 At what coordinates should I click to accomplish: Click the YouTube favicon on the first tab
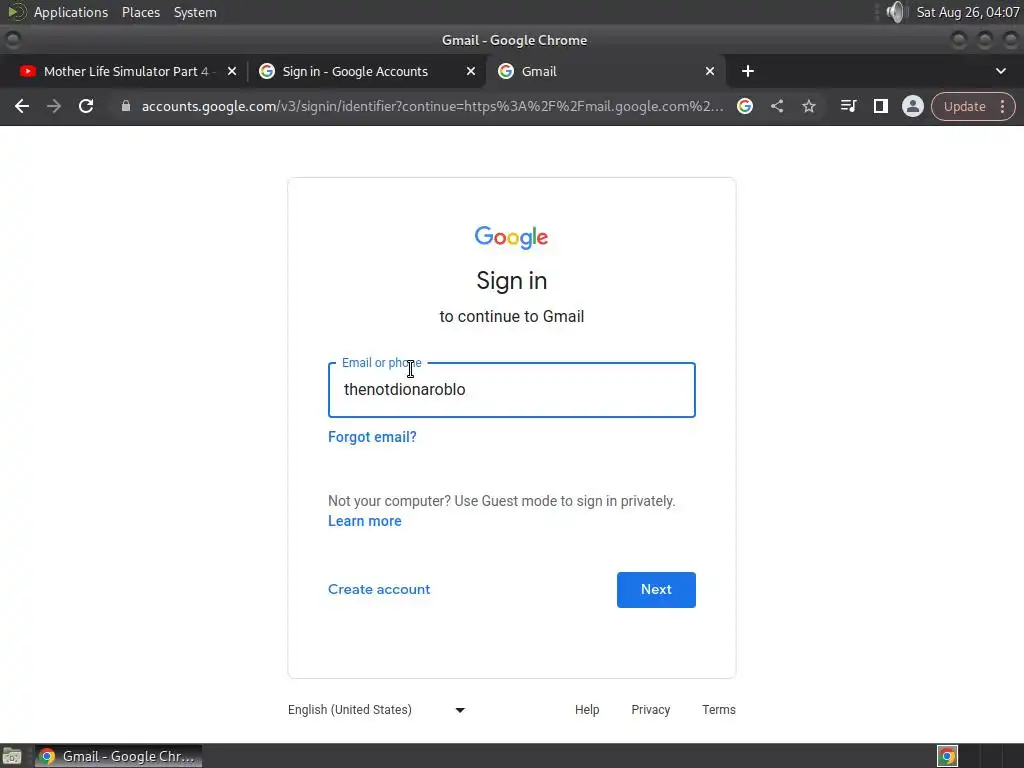pyautogui.click(x=27, y=71)
